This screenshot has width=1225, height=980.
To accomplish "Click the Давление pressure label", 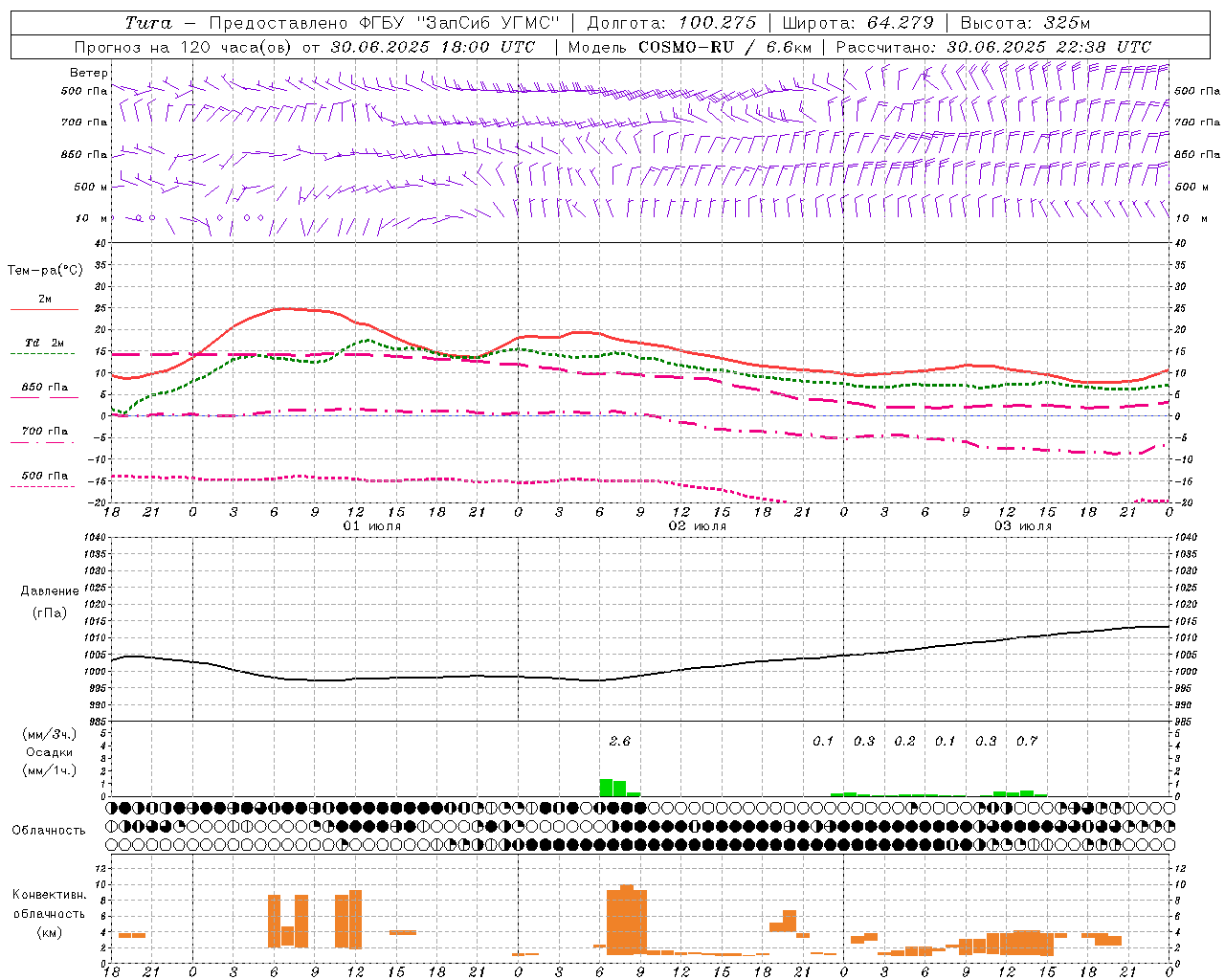I will (x=50, y=591).
